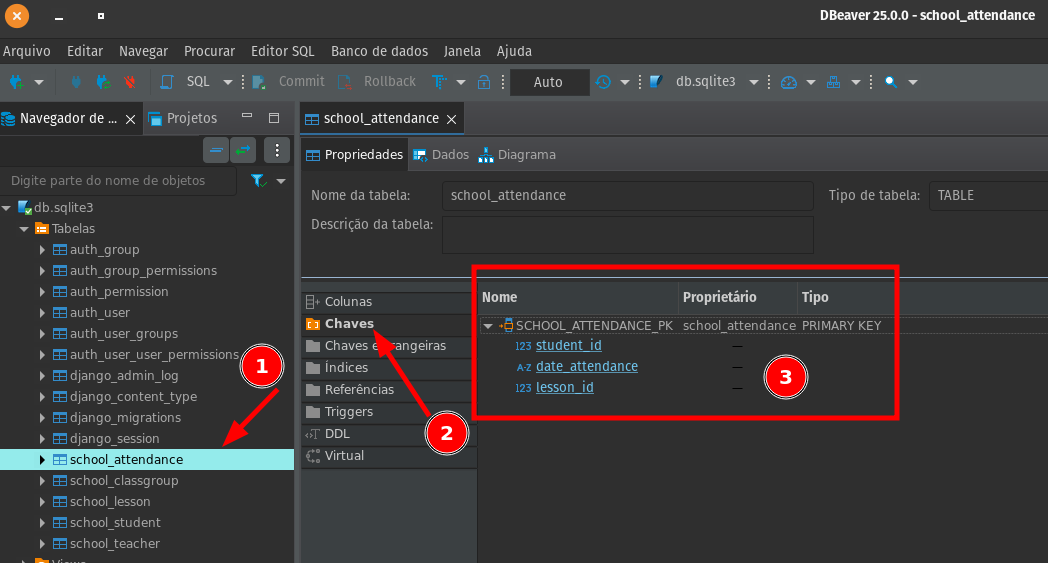
Task: Click the Descrição da tabela text area
Action: 628,235
